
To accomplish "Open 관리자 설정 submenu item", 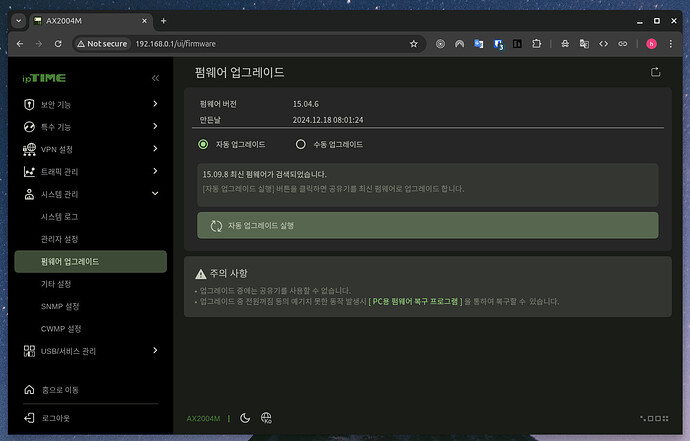I will tap(59, 239).
